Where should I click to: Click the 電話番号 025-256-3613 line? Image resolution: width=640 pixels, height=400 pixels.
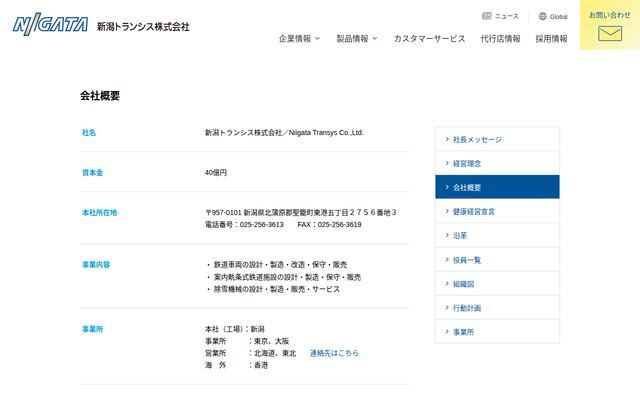244,224
